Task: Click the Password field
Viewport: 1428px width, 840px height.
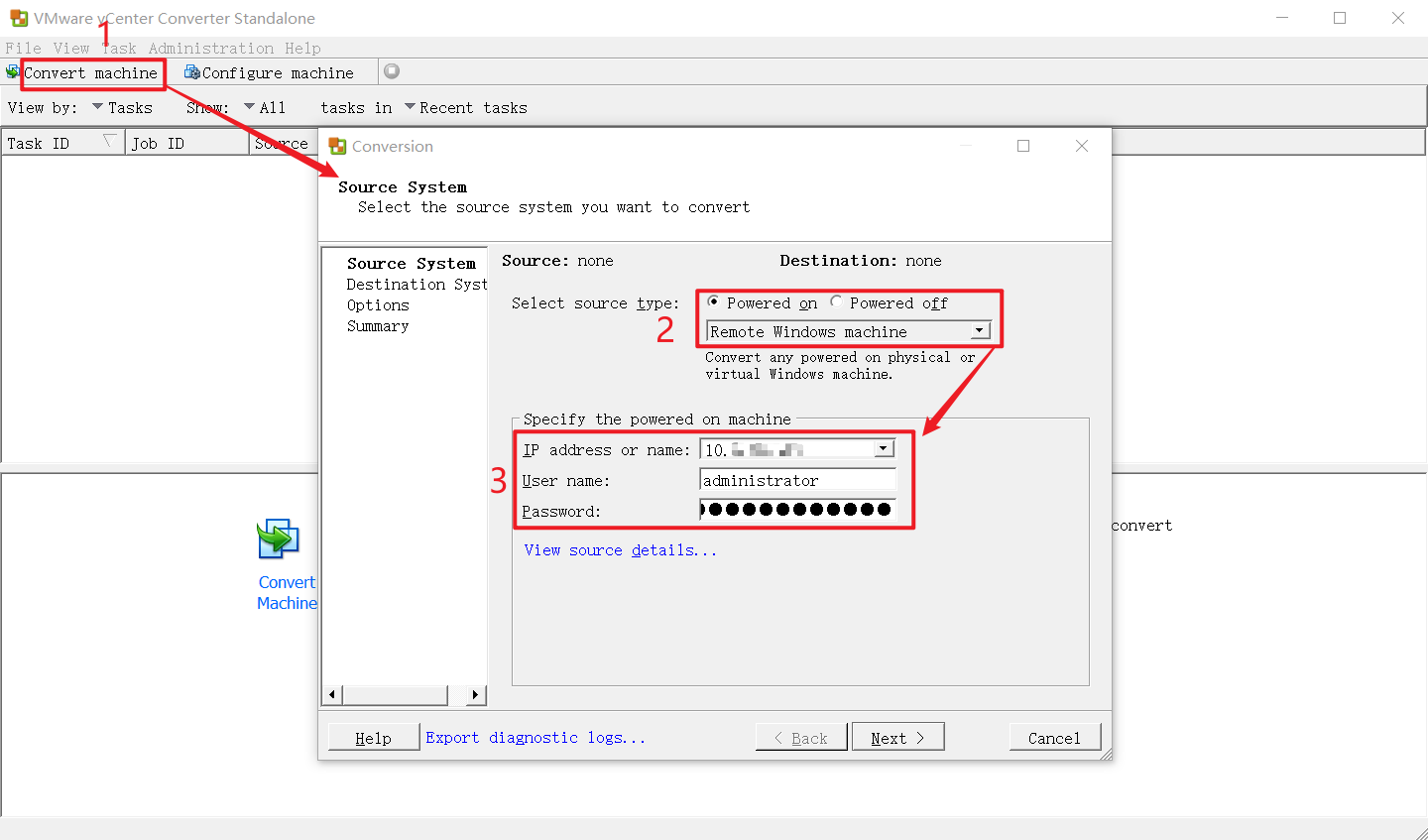Action: coord(797,510)
